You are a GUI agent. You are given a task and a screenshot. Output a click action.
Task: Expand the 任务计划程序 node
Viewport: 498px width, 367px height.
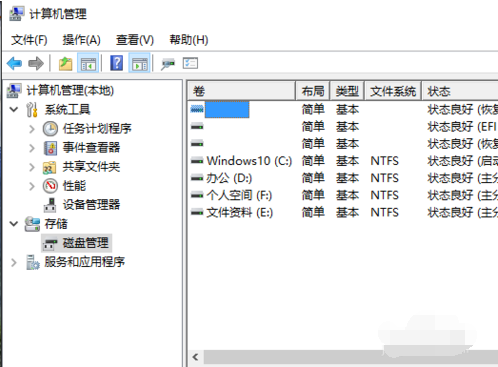(32, 129)
